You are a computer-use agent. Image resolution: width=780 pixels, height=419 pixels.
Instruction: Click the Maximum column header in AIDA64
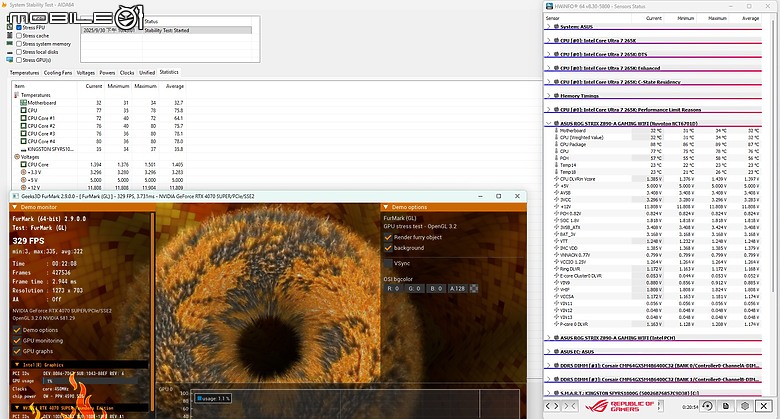(x=147, y=87)
